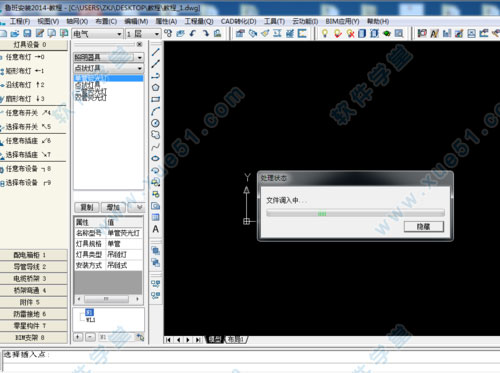The height and width of the screenshot is (373, 500).
Task: Open the 电气 discipline dropdown
Action: 97,34
